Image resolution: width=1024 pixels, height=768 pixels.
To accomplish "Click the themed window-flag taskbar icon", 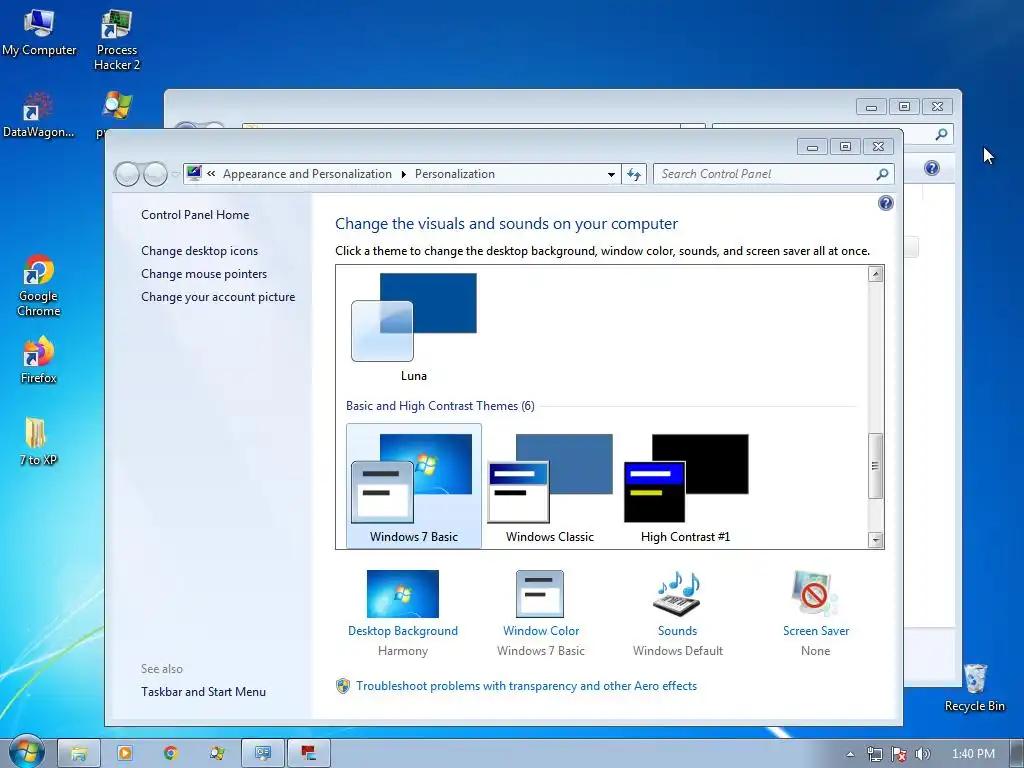I will tap(217, 754).
